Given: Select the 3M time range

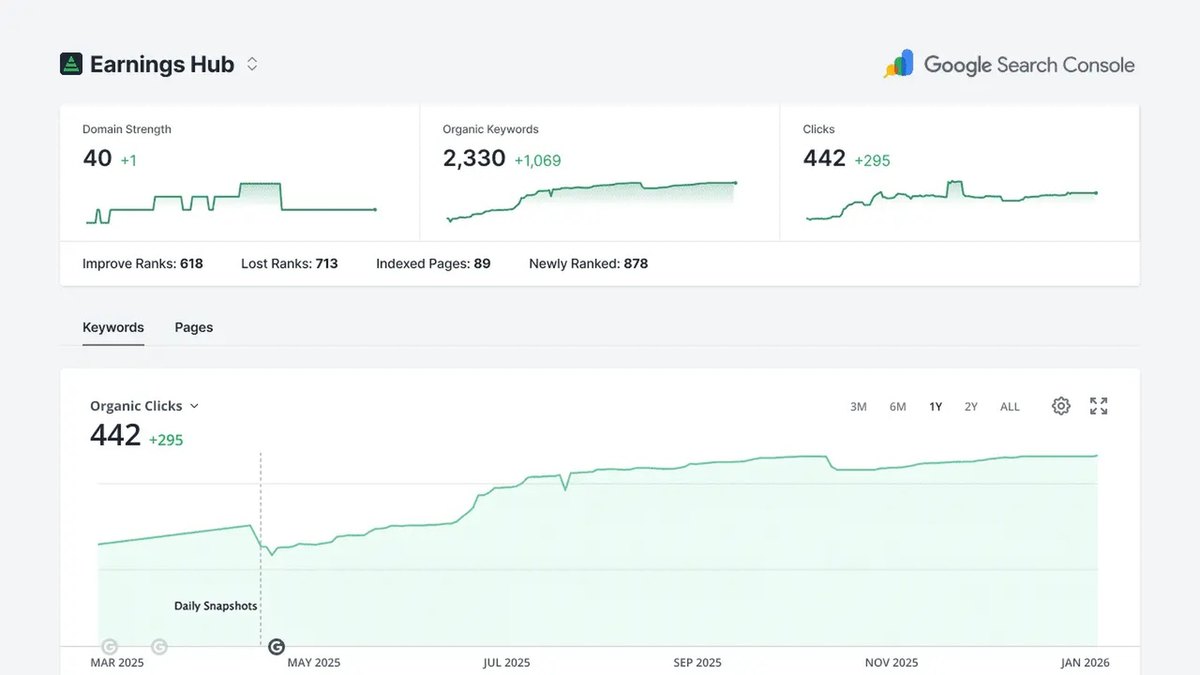Looking at the screenshot, I should [x=858, y=407].
